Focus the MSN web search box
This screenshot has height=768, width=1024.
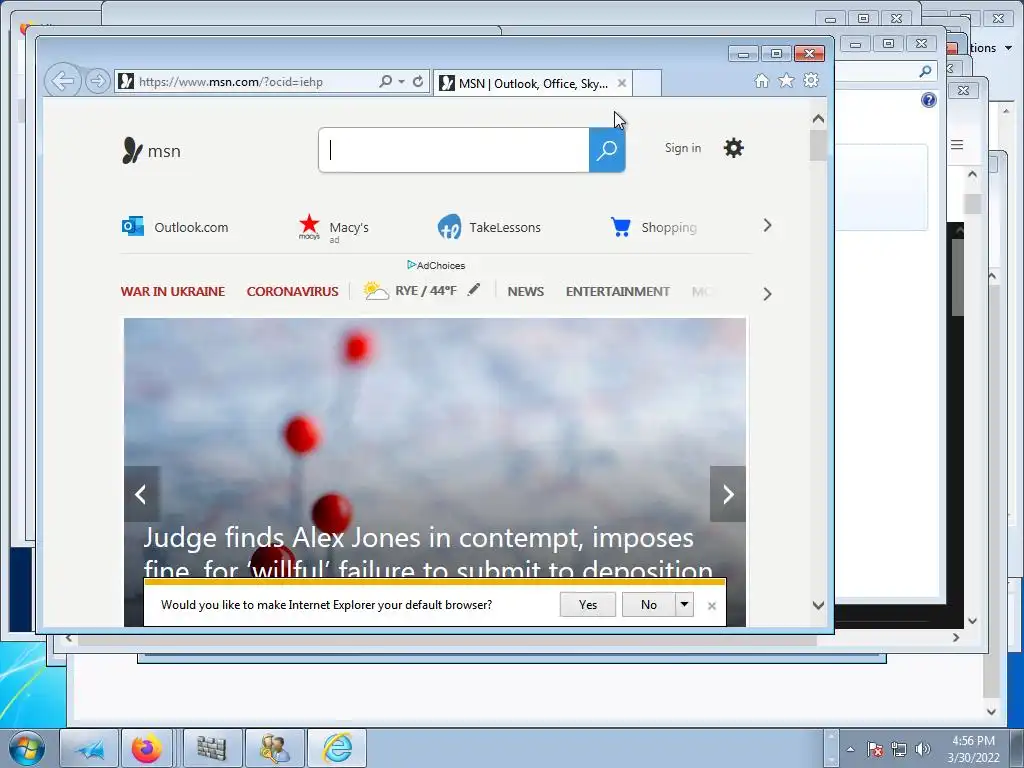click(454, 150)
